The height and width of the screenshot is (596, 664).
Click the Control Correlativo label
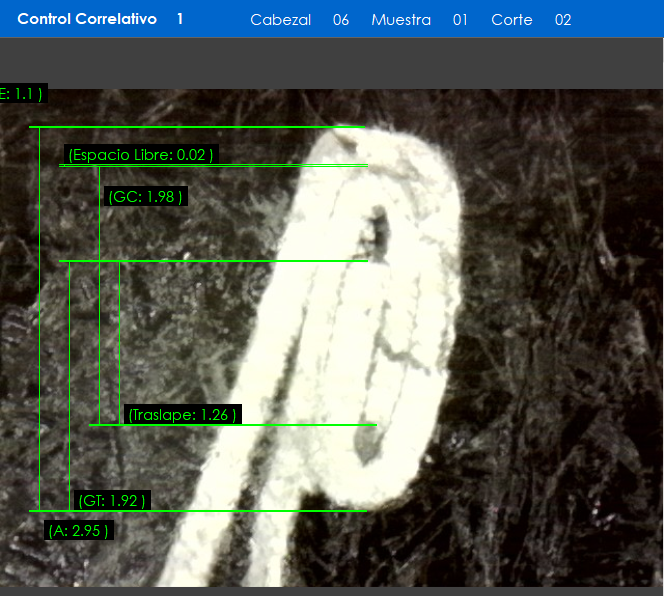(87, 19)
